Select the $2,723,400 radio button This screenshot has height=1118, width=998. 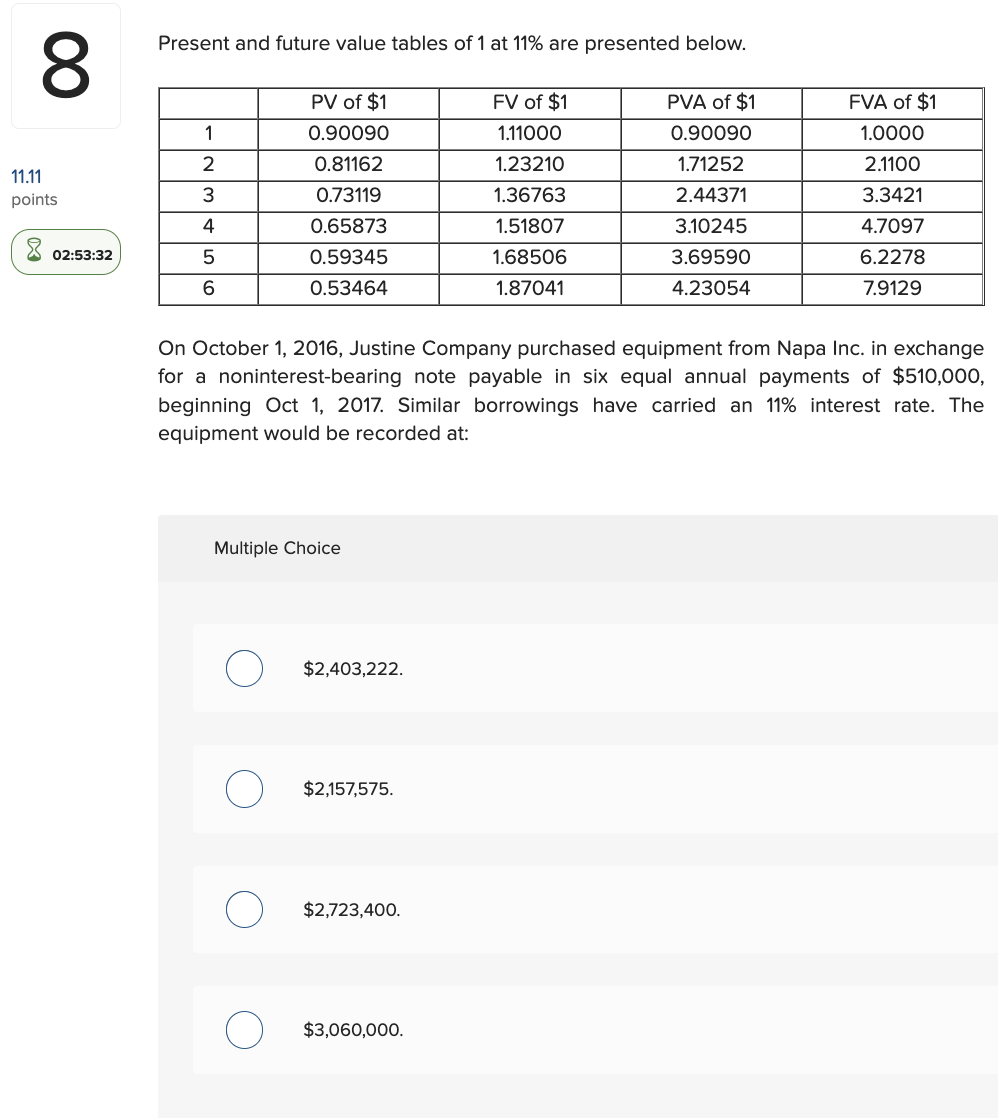(244, 910)
